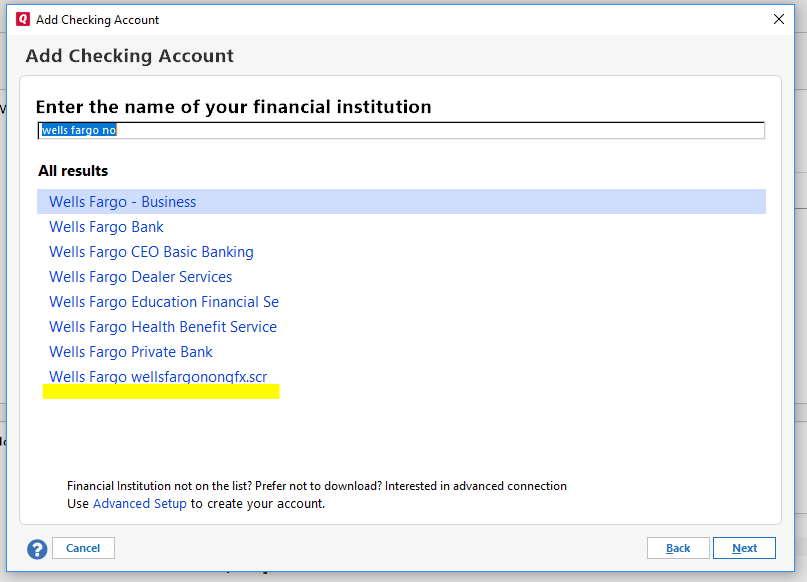This screenshot has height=582, width=807.
Task: Select Wells Fargo Private Bank
Action: 130,352
